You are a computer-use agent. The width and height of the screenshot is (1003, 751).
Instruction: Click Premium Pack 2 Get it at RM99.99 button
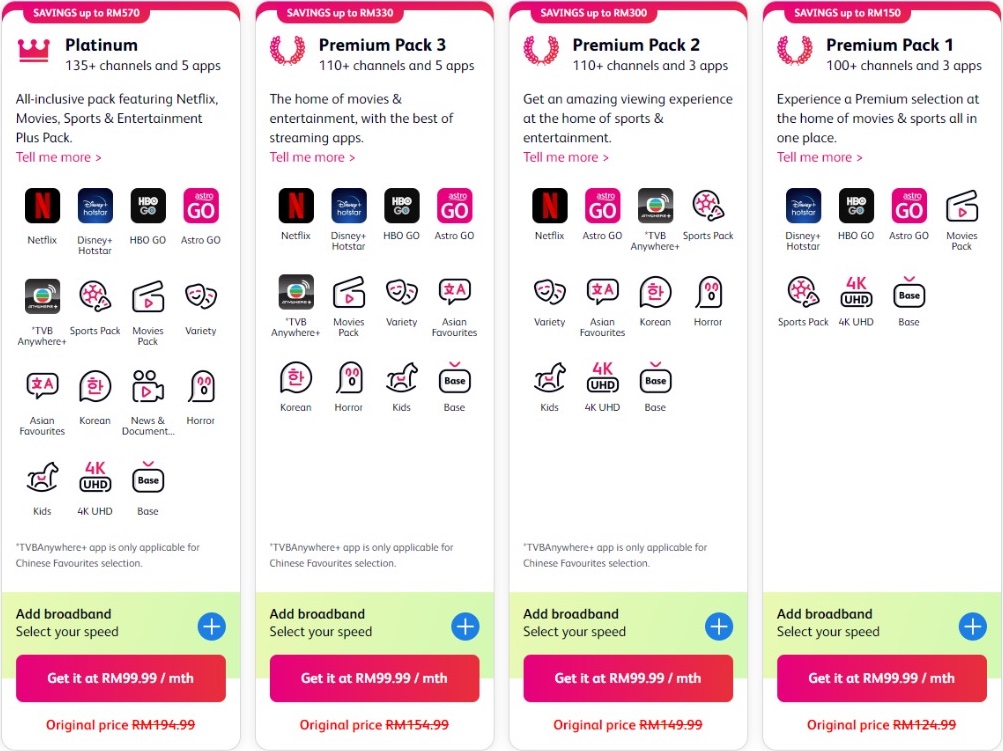tap(628, 678)
